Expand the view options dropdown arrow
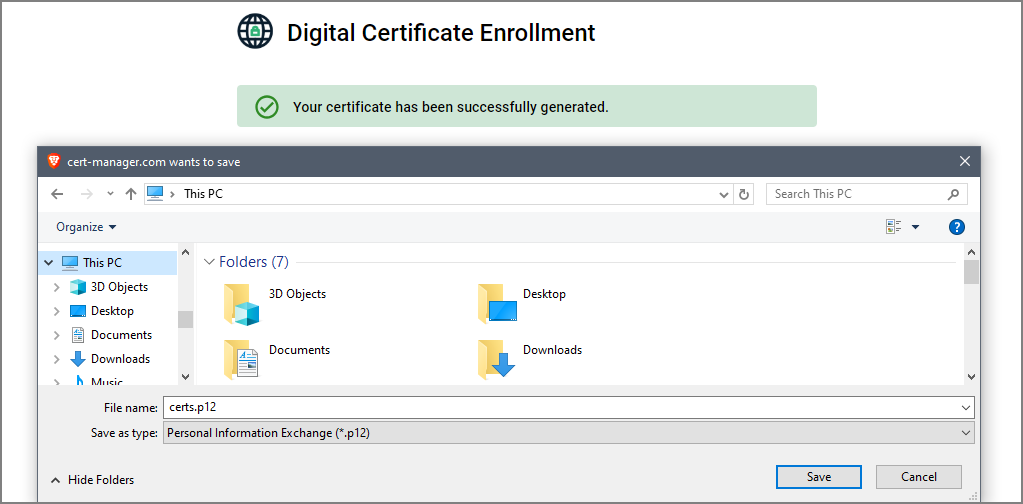The width and height of the screenshot is (1023, 504). (915, 227)
